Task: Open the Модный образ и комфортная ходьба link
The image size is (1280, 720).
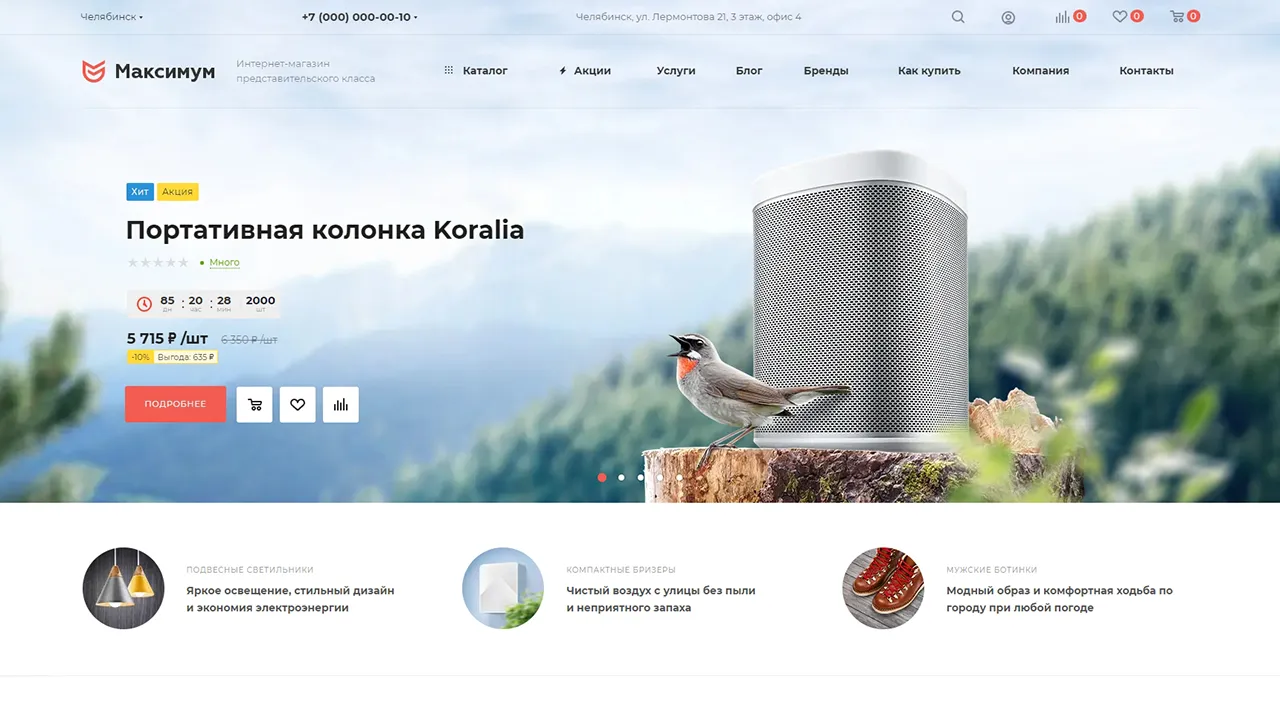Action: coord(1059,599)
